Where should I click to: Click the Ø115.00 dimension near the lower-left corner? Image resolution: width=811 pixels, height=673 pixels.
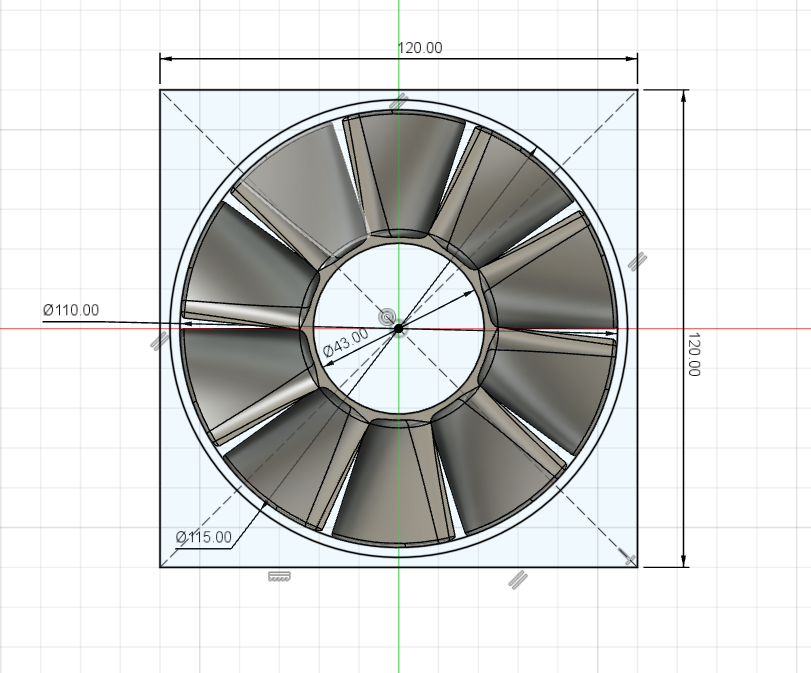pos(202,537)
